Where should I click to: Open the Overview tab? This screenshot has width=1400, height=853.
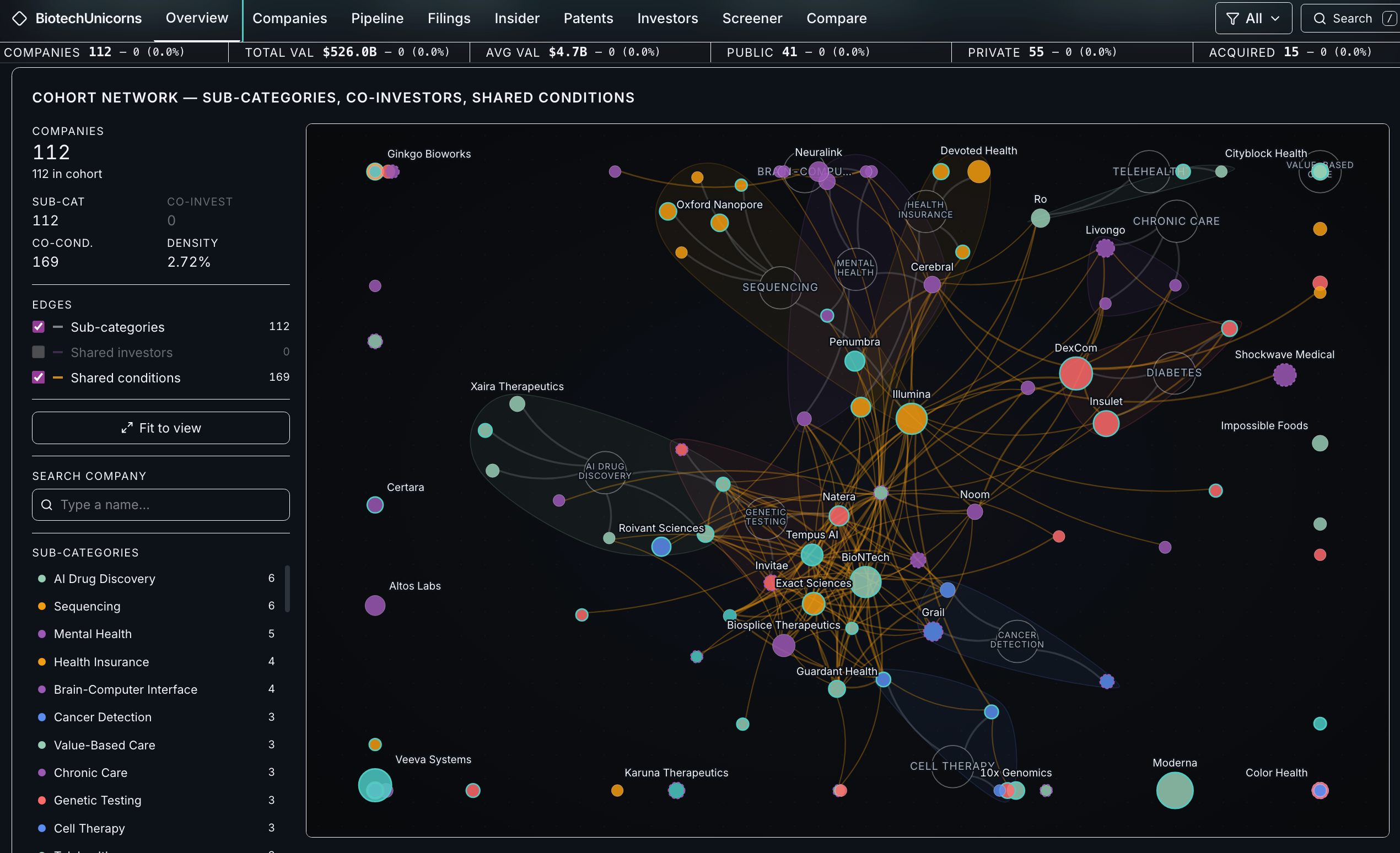coord(197,18)
